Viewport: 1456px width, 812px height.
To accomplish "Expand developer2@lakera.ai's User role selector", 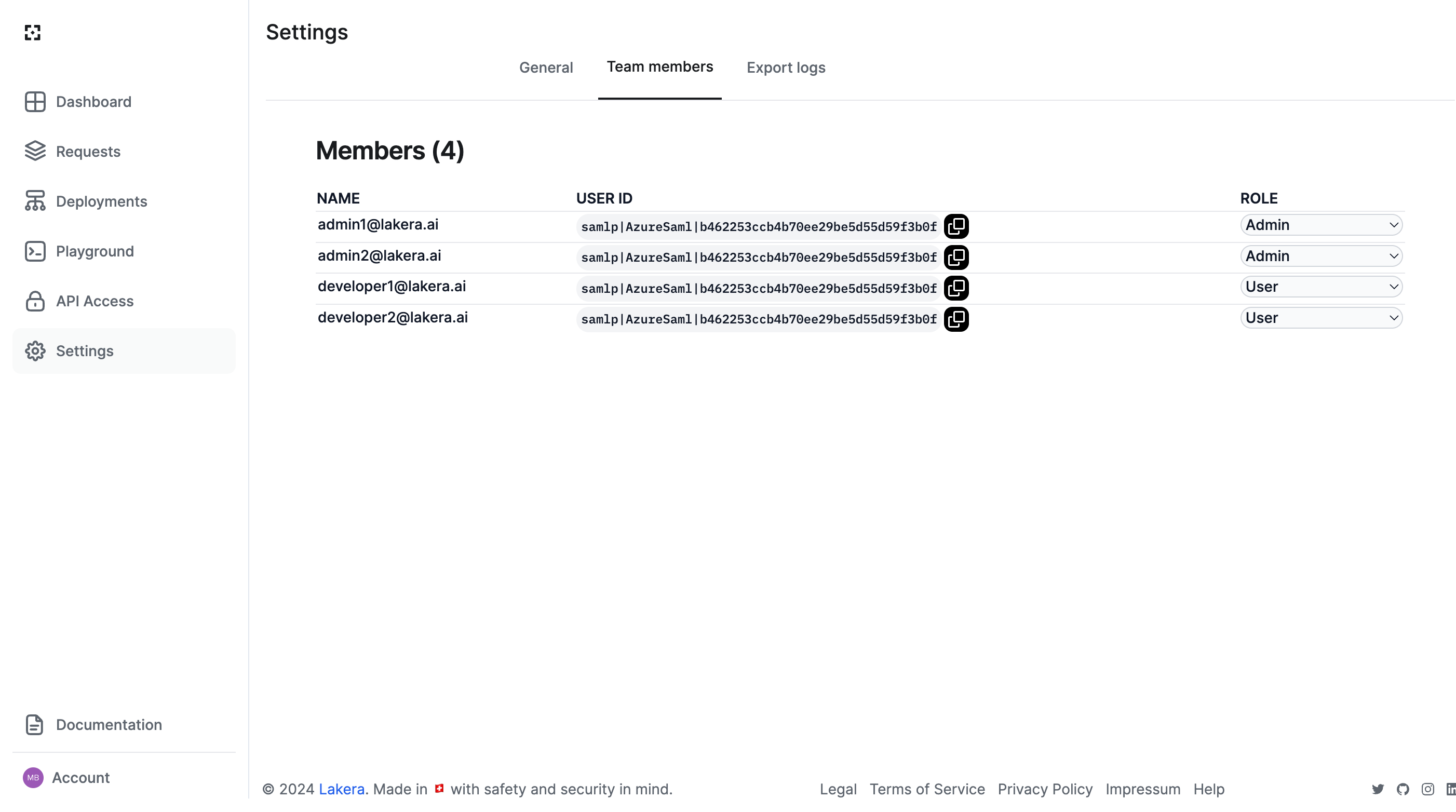I will [1322, 318].
